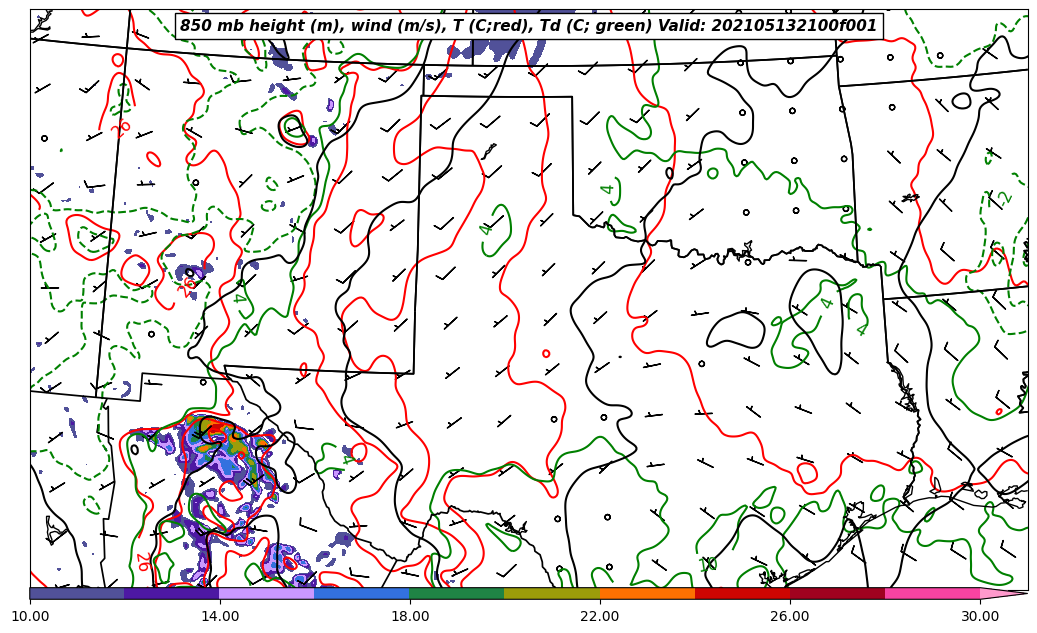Click the orange 22–24 colorbar segment

click(647, 594)
